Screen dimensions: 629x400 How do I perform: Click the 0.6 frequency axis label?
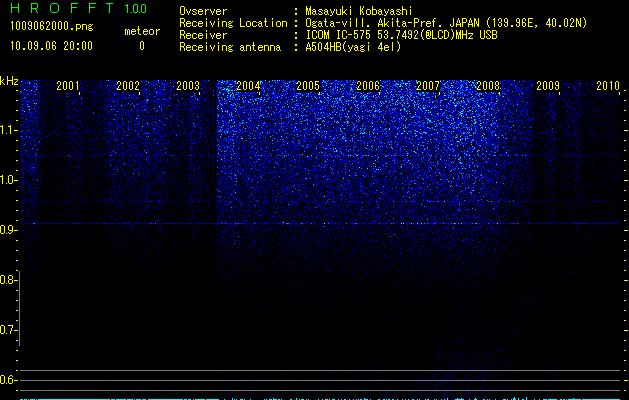(8, 380)
